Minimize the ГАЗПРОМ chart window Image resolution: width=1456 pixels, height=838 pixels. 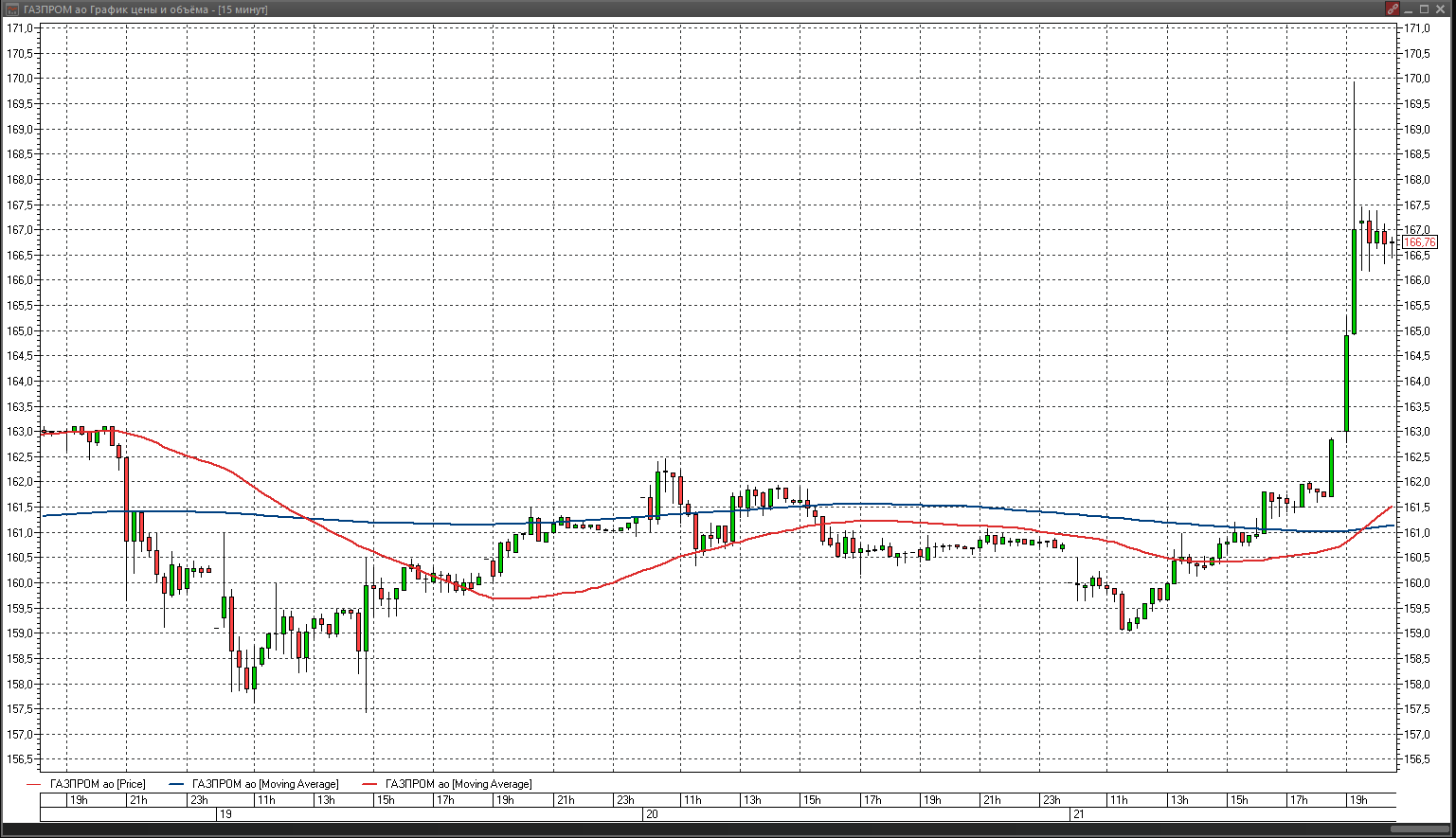coord(1410,9)
